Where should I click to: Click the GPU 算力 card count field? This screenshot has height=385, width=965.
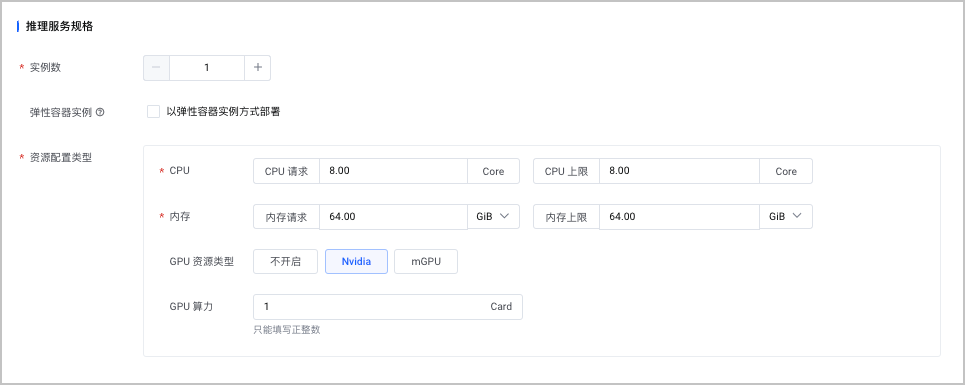click(388, 307)
